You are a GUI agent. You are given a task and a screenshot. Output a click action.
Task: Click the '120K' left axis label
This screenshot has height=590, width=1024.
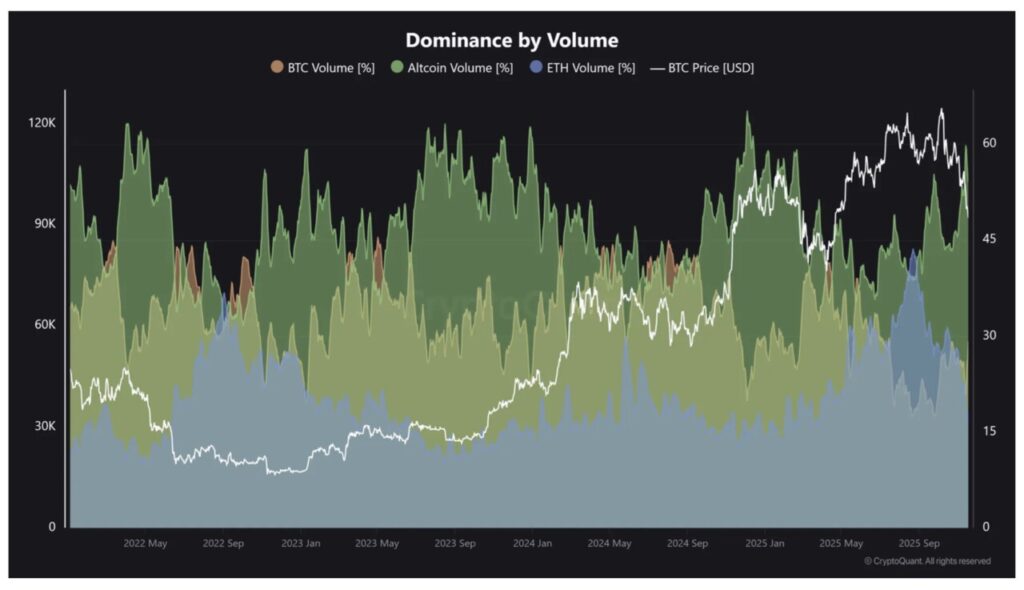point(41,122)
